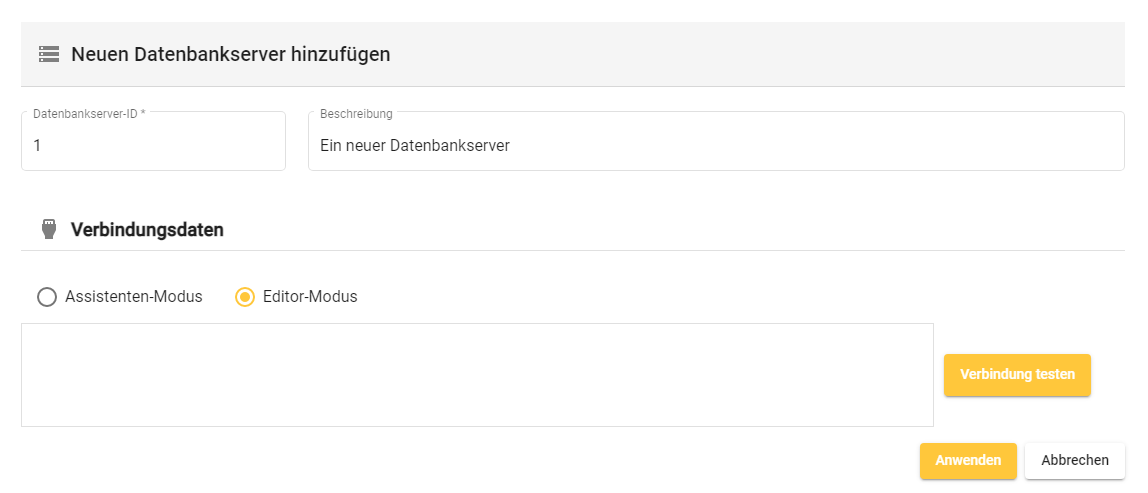
Task: Select the Assistenten-Modus radio button
Action: 46,297
